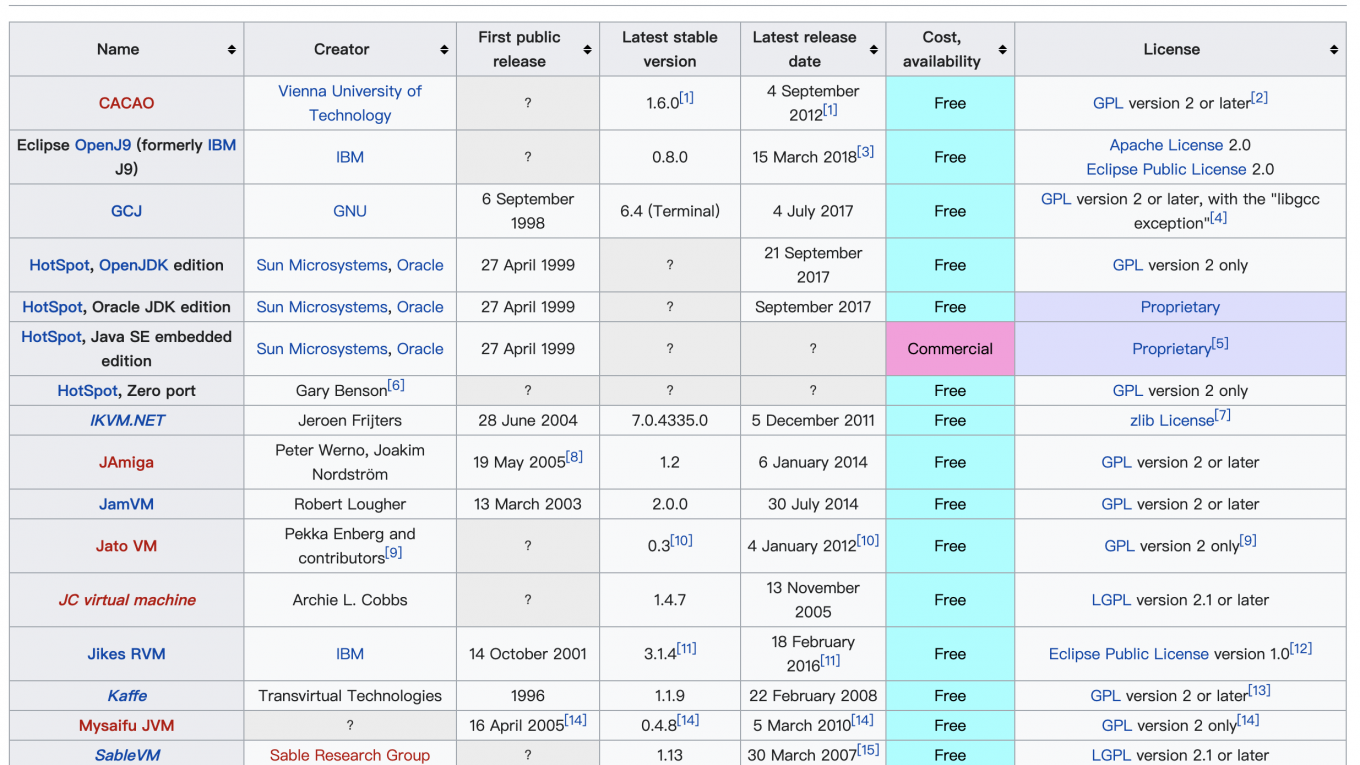Sort table by Name column arrows
The height and width of the screenshot is (765, 1360).
(x=231, y=50)
